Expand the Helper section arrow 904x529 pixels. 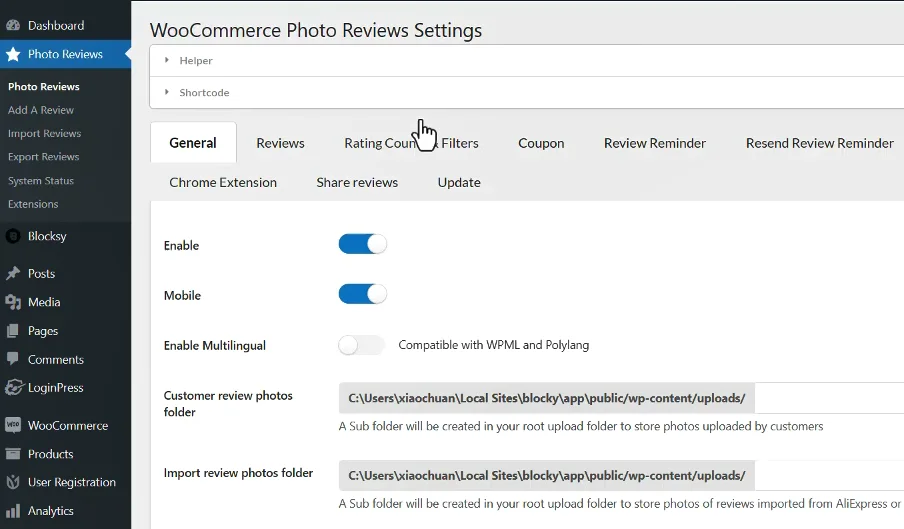pos(167,60)
